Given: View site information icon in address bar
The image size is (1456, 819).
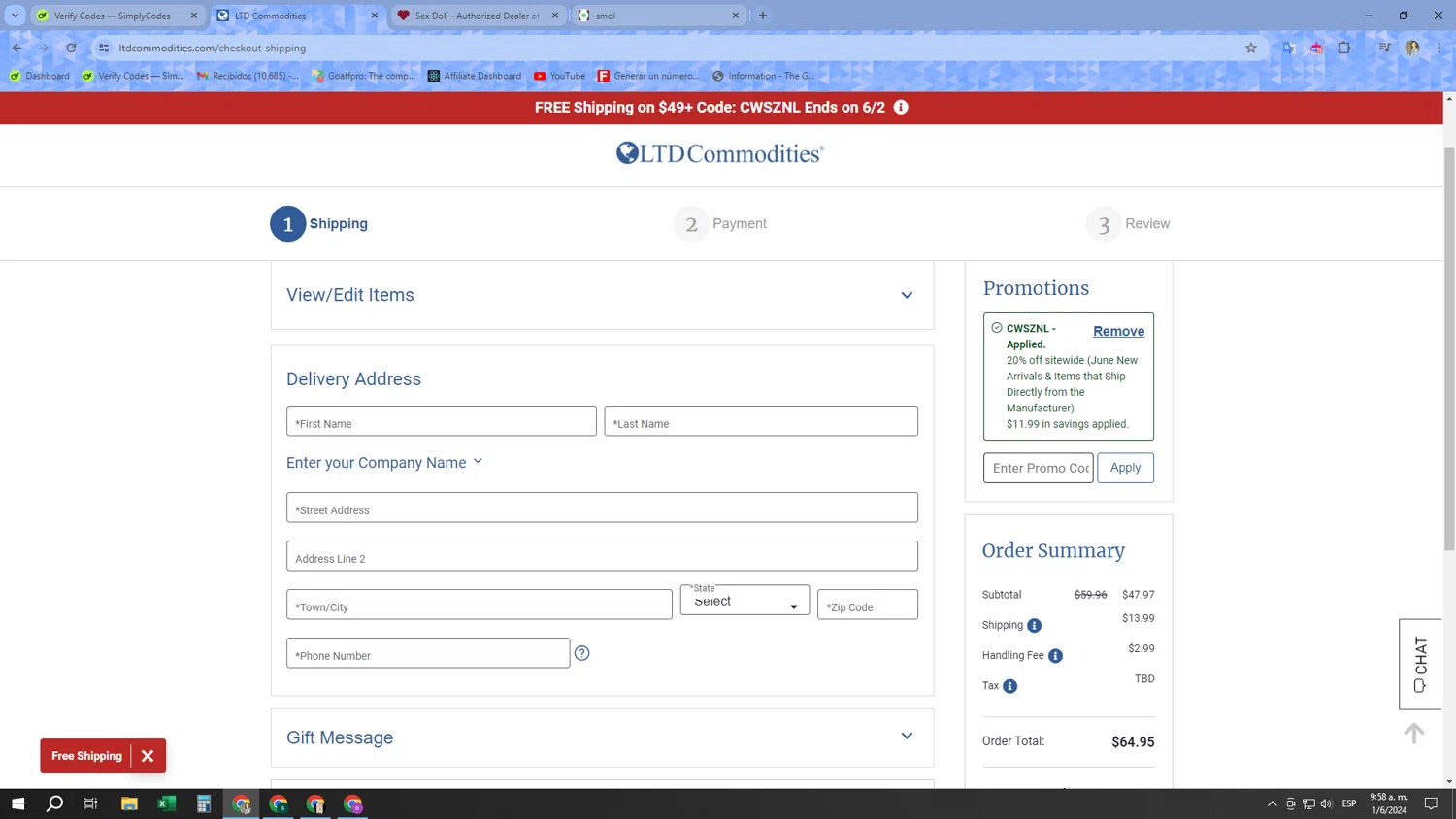Looking at the screenshot, I should tap(104, 48).
